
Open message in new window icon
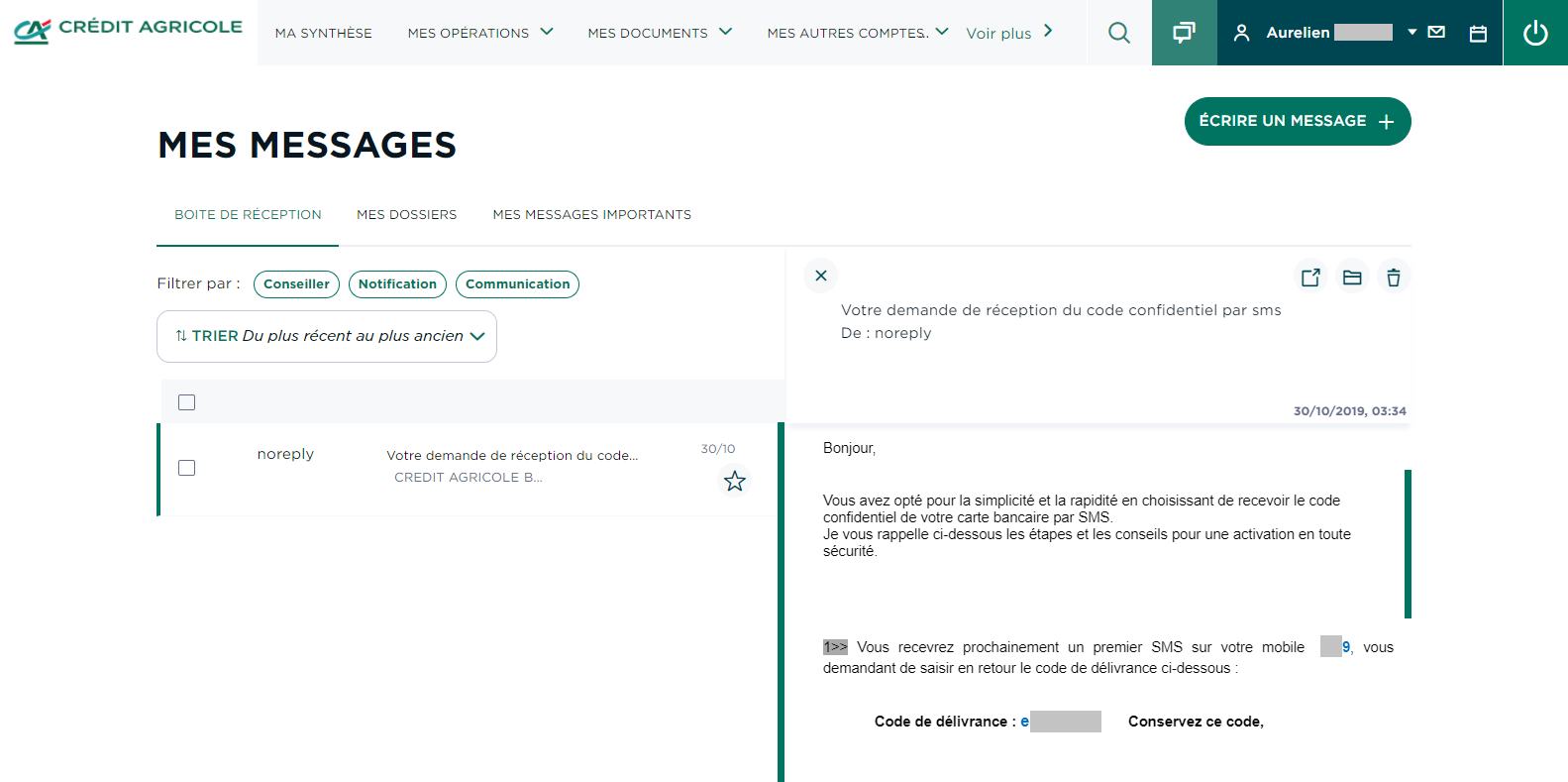coord(1310,278)
